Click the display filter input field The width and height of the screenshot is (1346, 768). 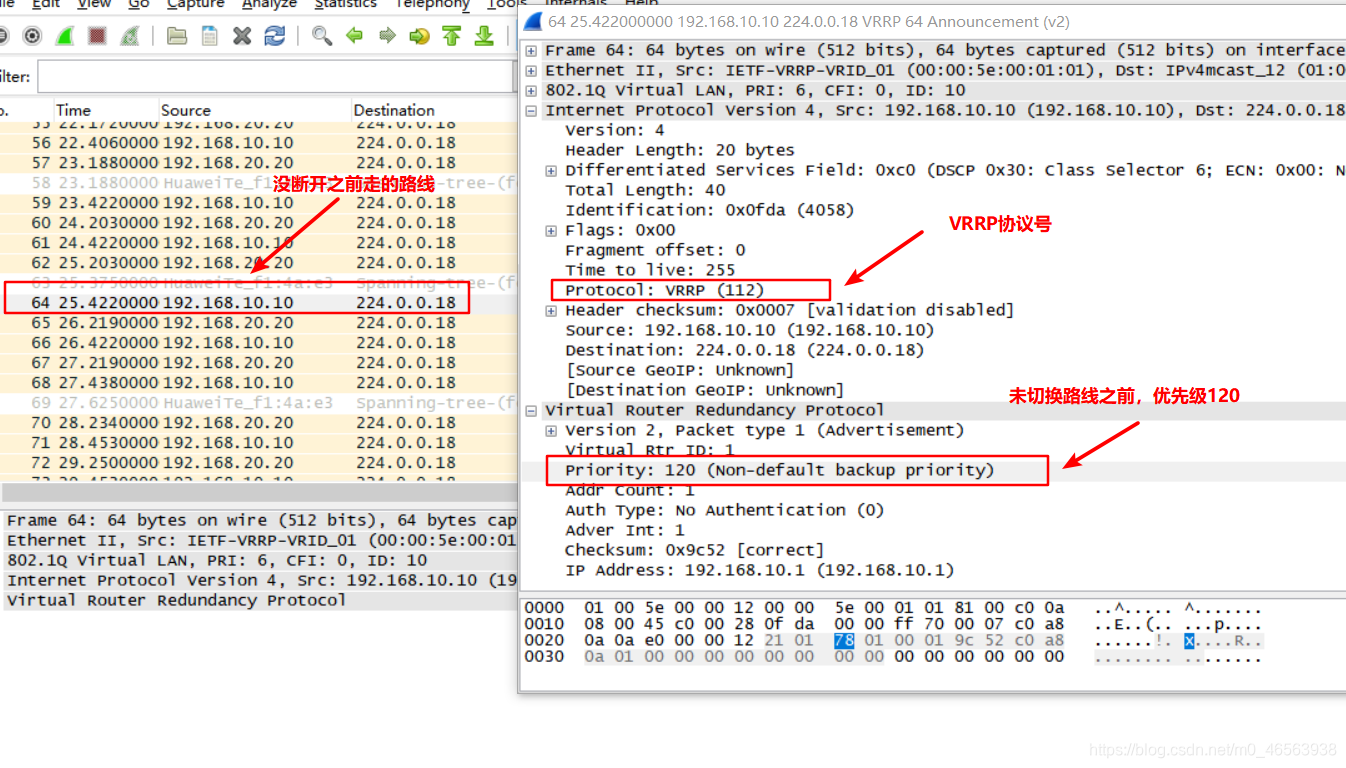pos(275,77)
